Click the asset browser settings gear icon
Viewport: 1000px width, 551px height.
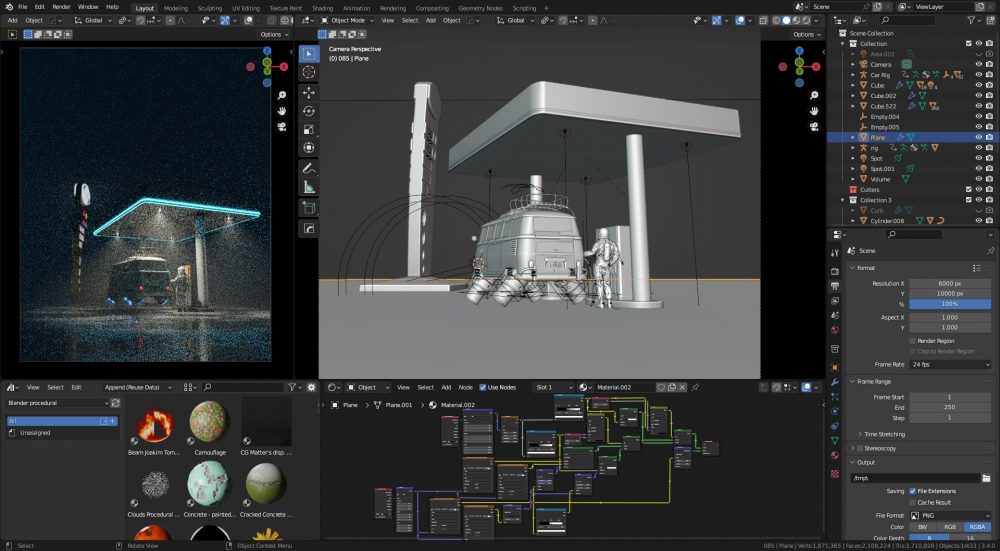pos(311,387)
